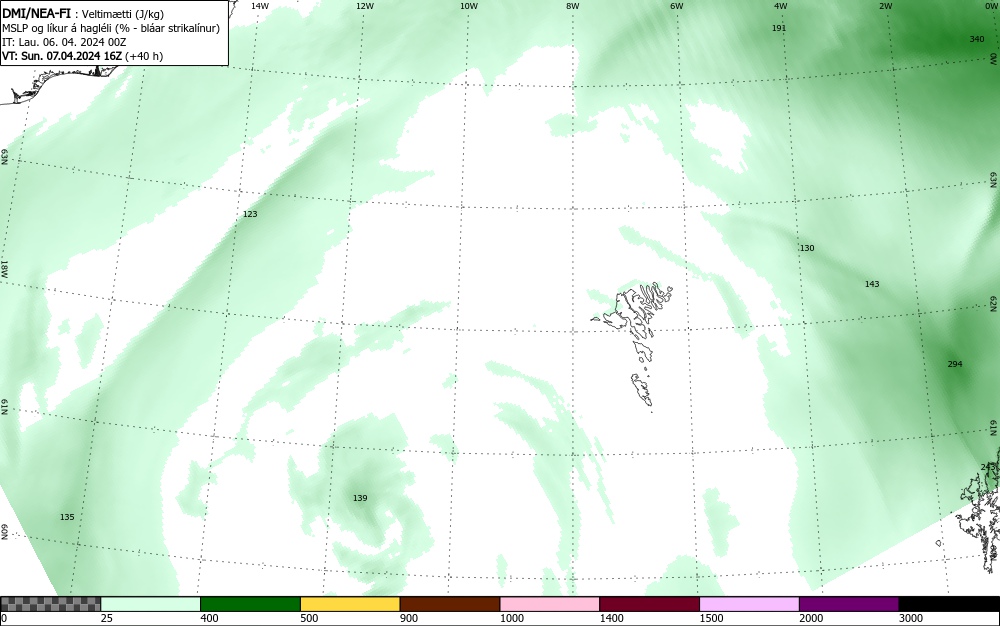Click the 'DMI/NEA-FI' title text
1000x626 pixels.
(36, 14)
